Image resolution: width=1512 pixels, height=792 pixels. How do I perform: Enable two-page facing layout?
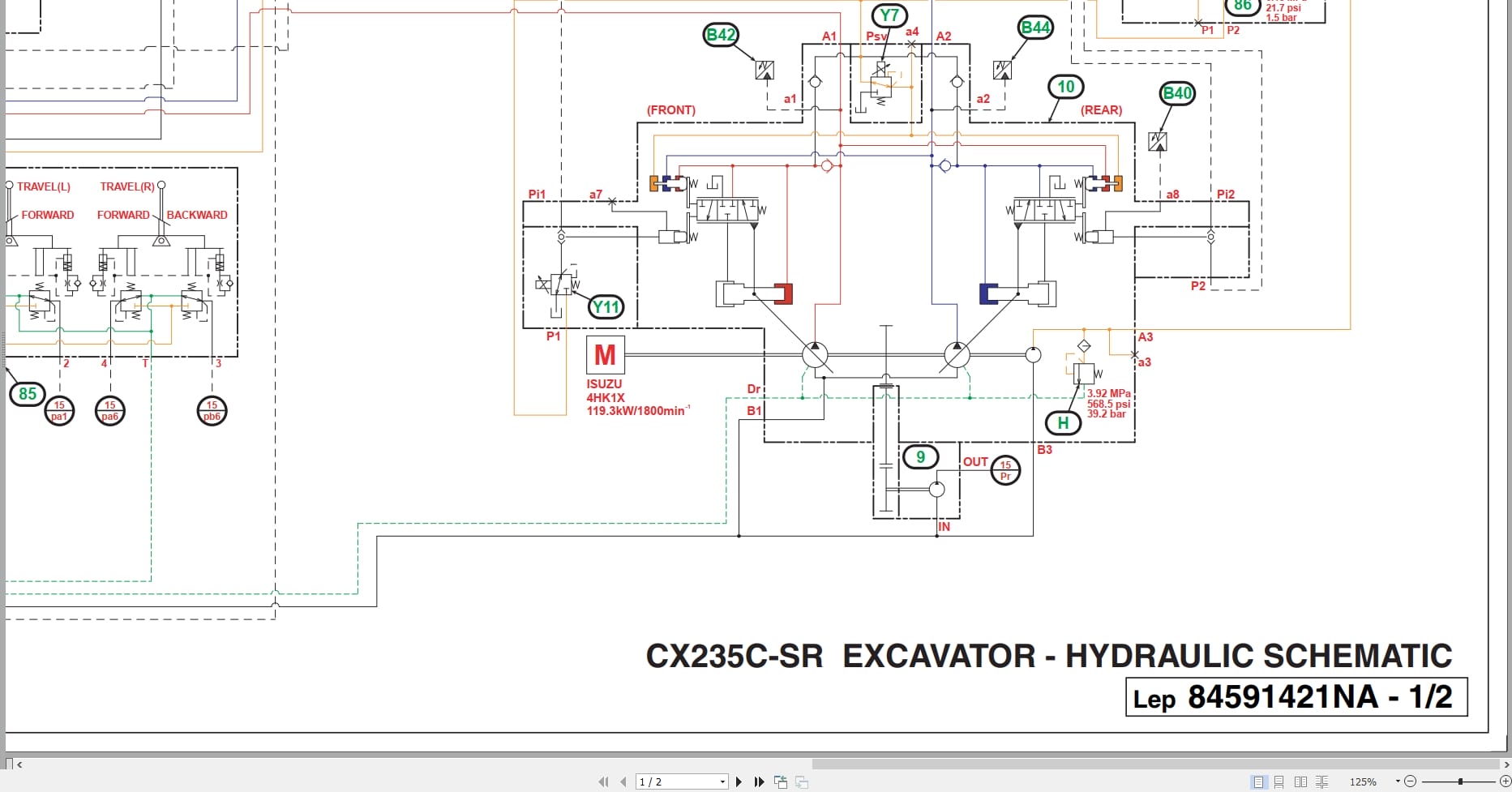click(1300, 781)
